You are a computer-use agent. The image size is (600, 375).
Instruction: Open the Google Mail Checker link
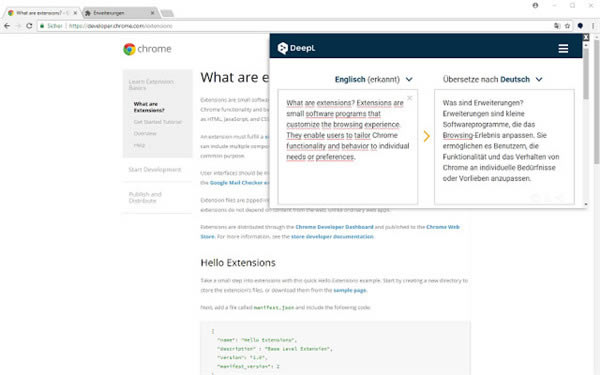240,183
